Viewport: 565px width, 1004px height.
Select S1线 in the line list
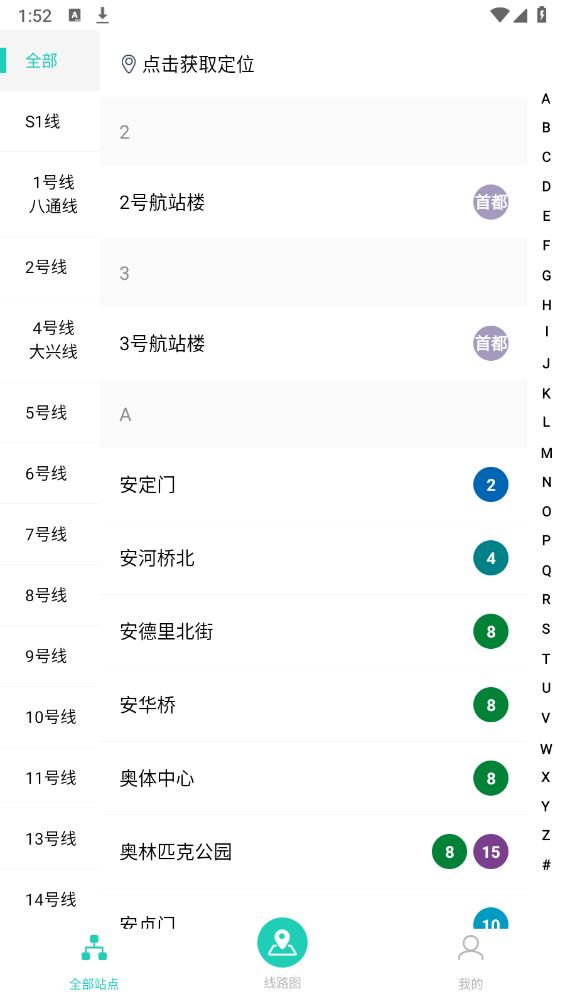[50, 122]
